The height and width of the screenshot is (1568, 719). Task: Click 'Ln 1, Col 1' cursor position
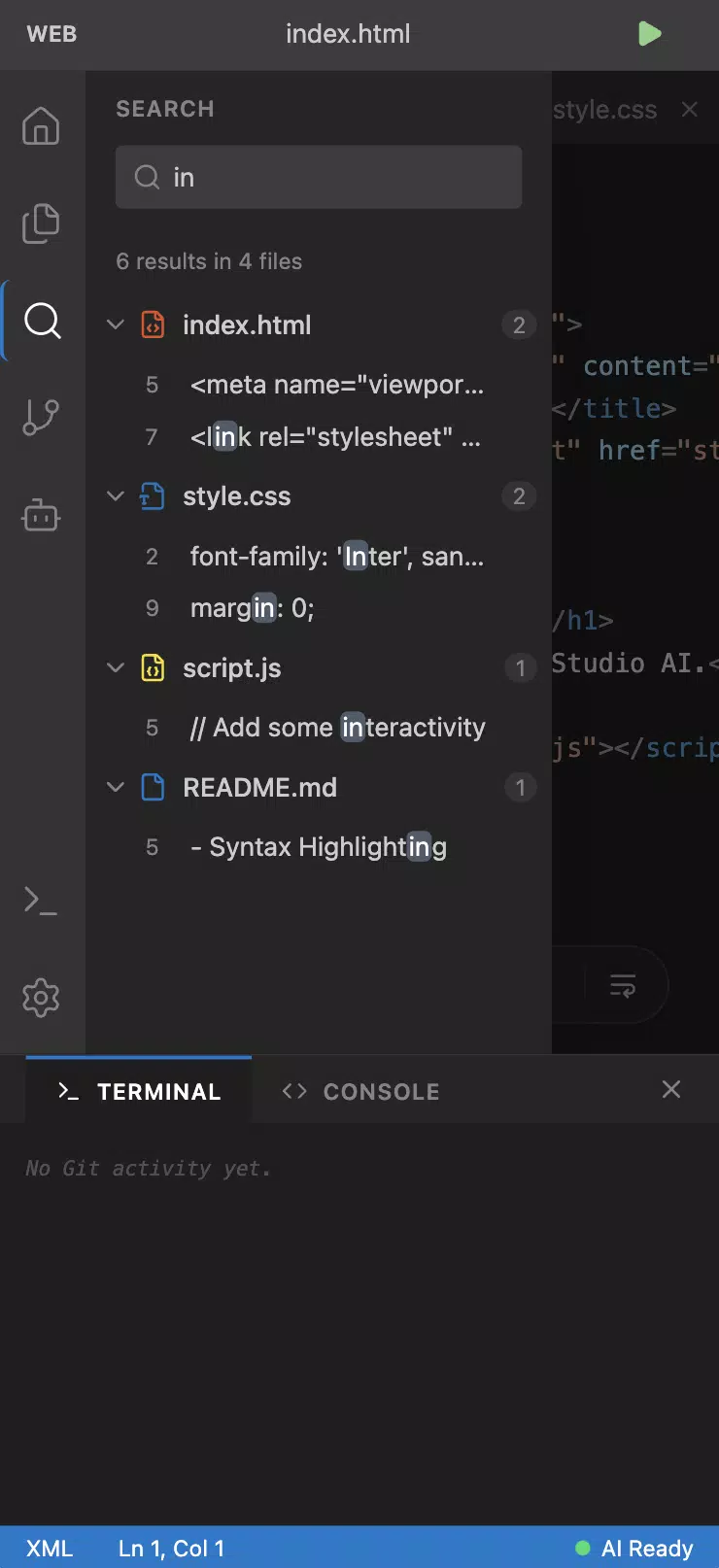[172, 1549]
